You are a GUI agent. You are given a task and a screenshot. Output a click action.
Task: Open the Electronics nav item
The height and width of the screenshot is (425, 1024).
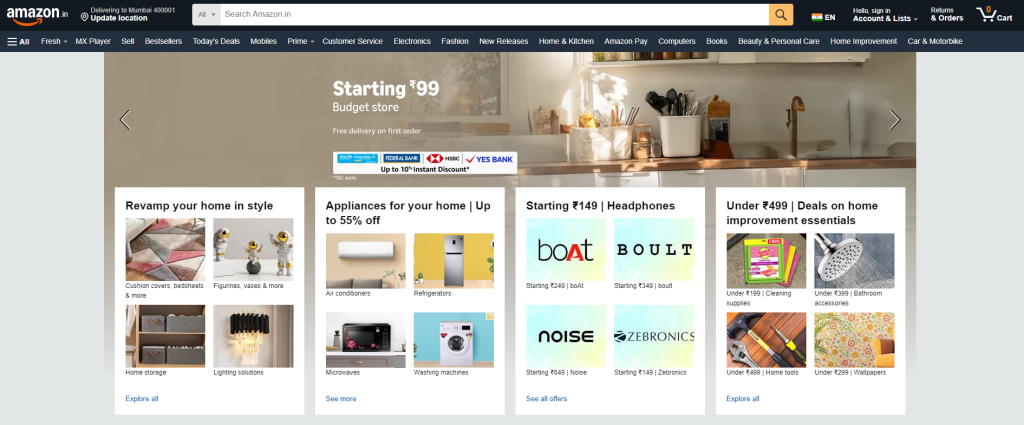point(412,41)
